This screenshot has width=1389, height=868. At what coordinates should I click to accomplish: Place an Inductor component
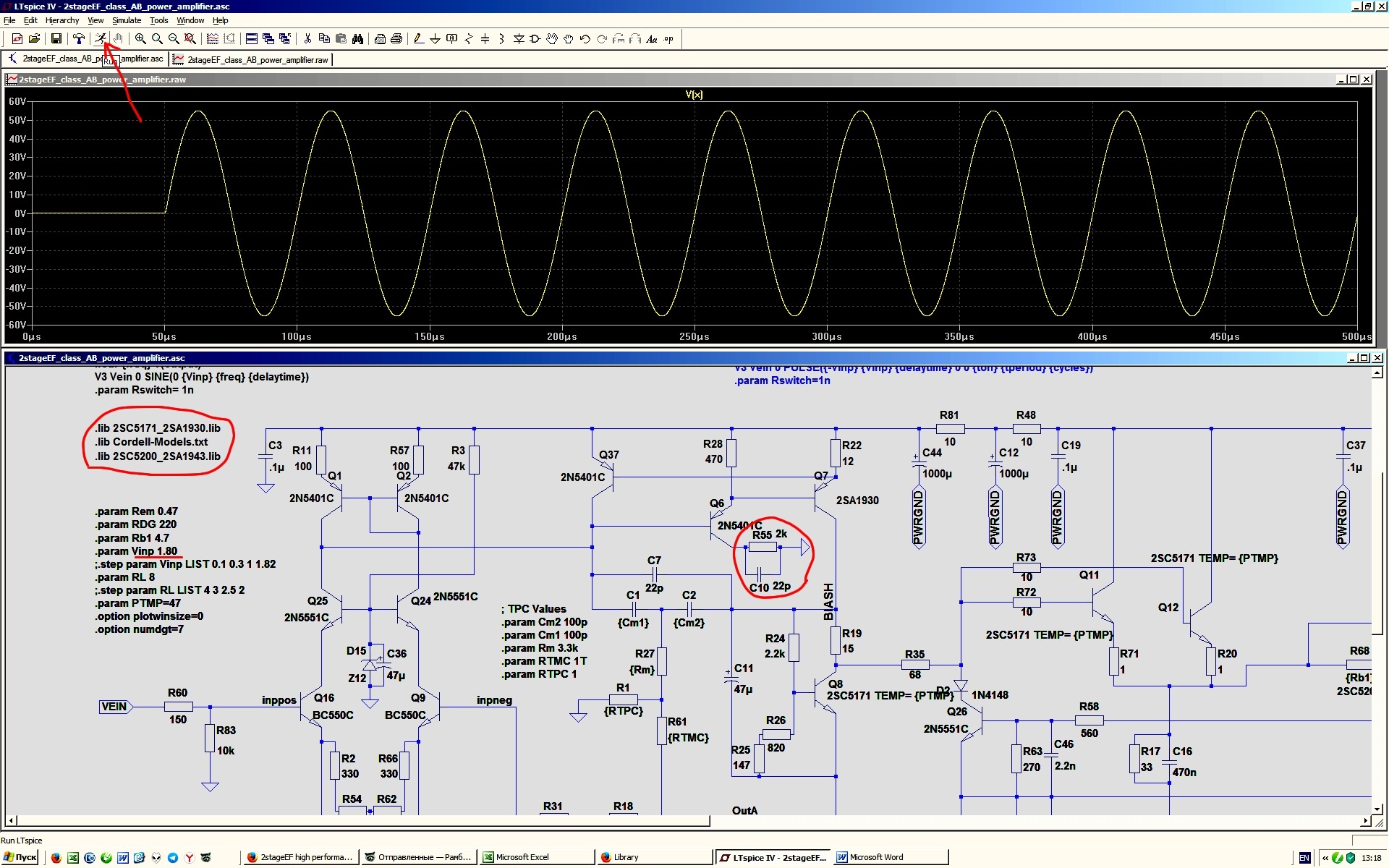pos(501,38)
